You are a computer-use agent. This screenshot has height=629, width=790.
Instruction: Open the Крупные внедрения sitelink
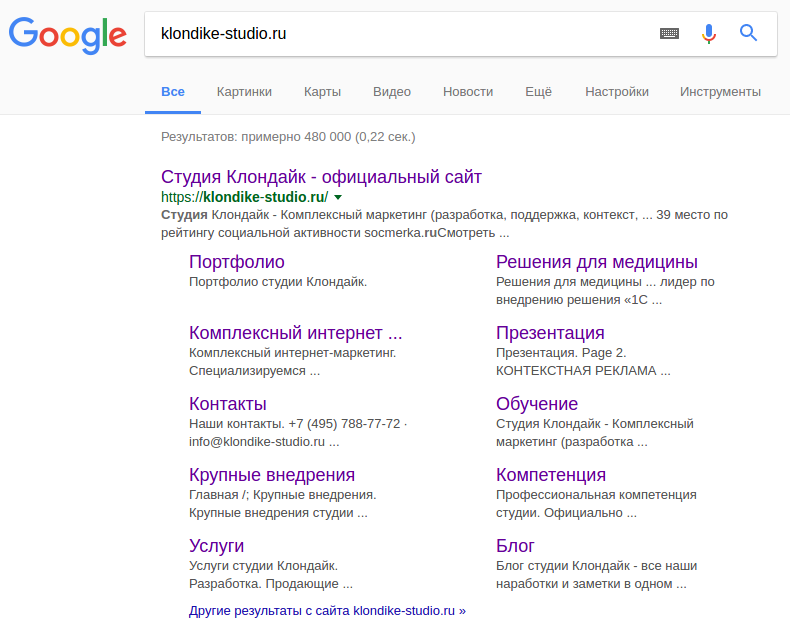coord(272,475)
